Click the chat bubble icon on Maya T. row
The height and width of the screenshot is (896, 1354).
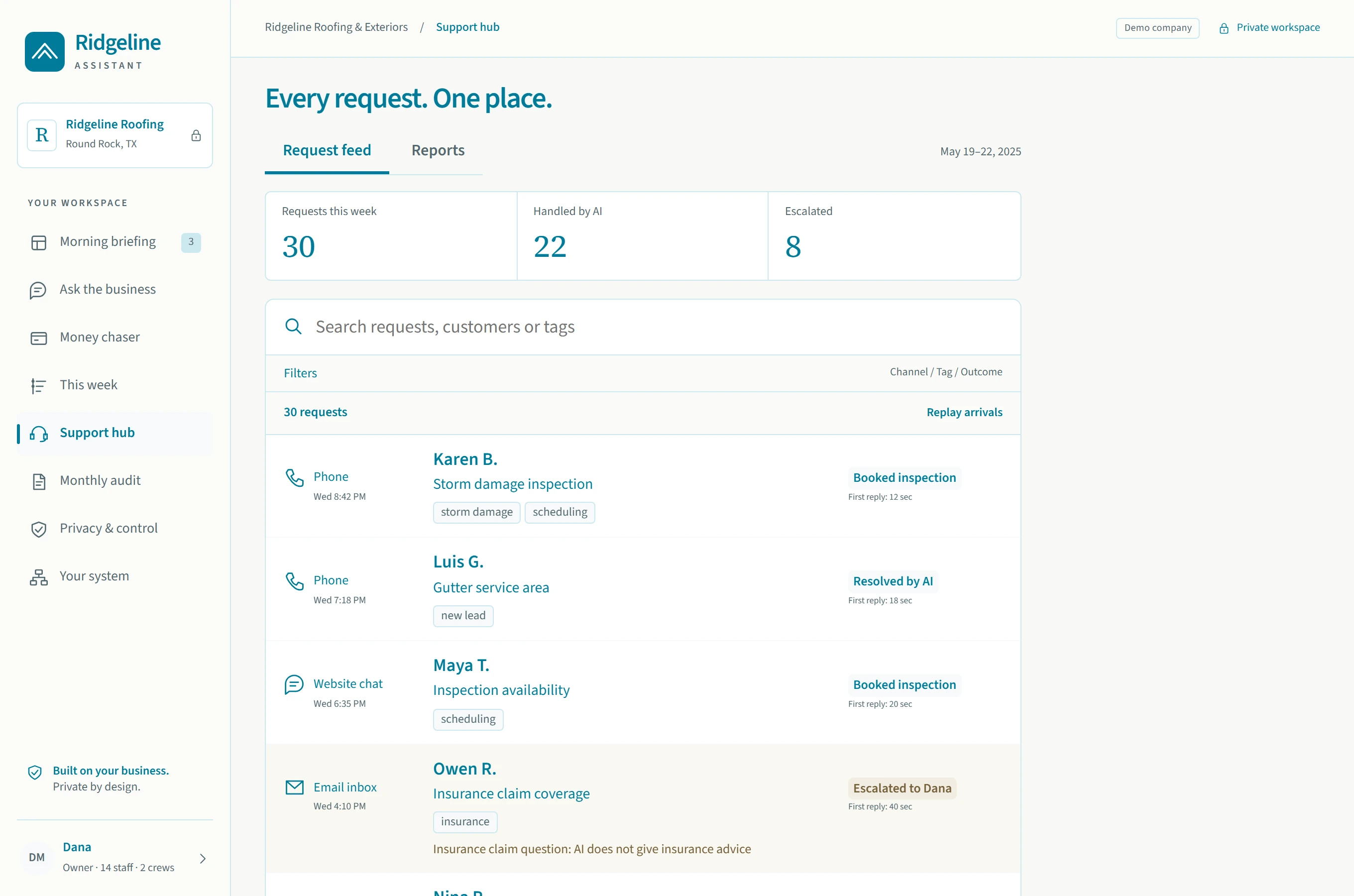294,684
